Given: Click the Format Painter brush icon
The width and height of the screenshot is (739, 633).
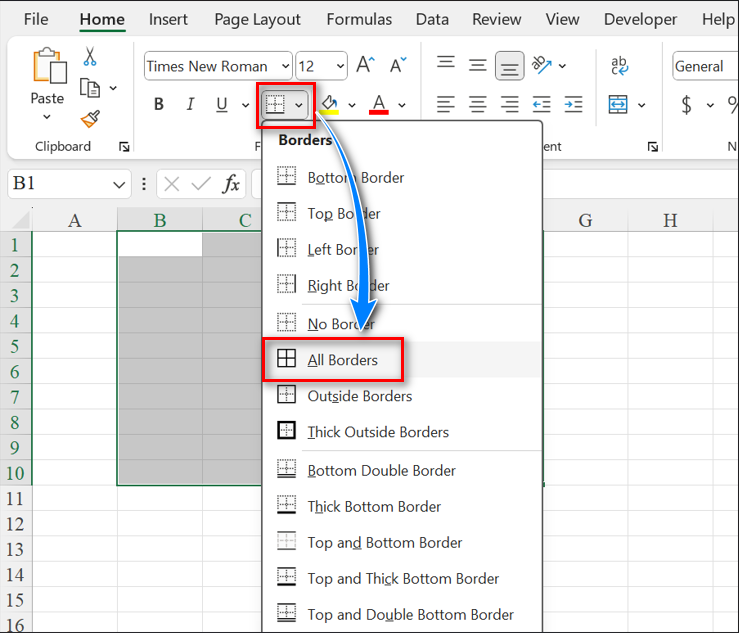Looking at the screenshot, I should tap(90, 119).
